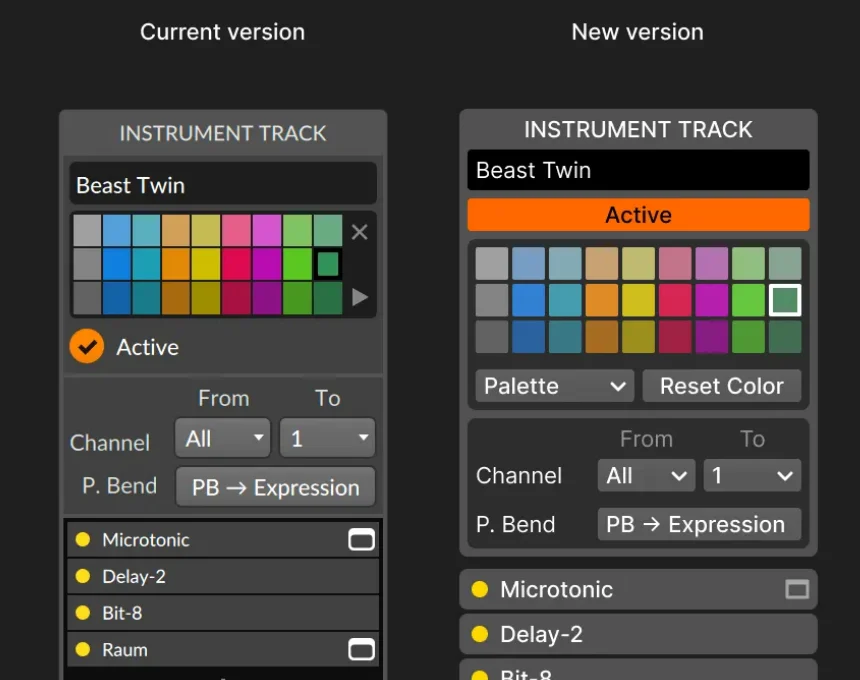Open Channel To '1' dropdown in Current version
860x680 pixels.
pos(327,438)
